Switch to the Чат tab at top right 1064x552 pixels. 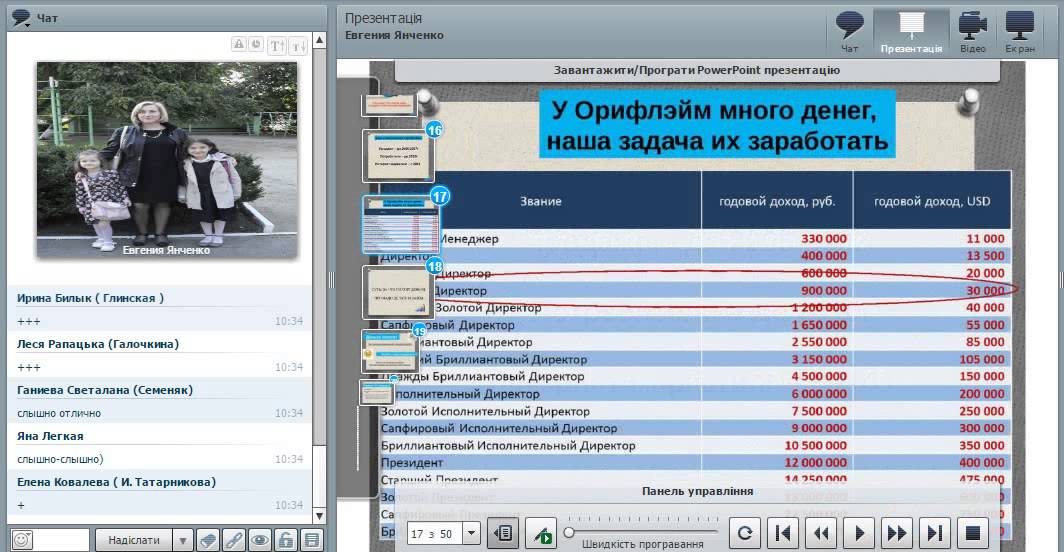(850, 32)
